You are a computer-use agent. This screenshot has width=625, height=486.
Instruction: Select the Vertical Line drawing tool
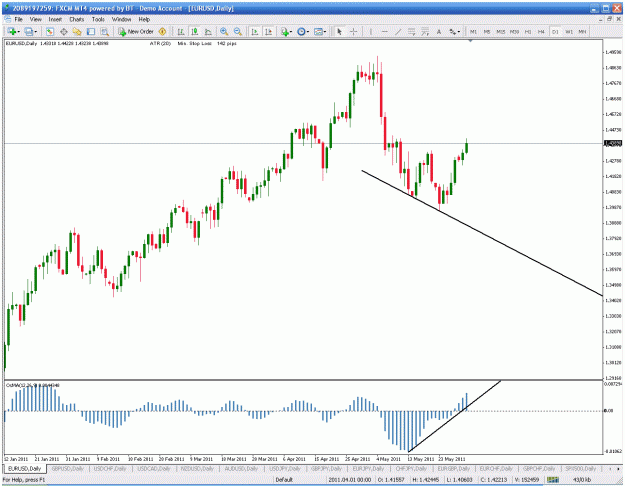tap(371, 31)
